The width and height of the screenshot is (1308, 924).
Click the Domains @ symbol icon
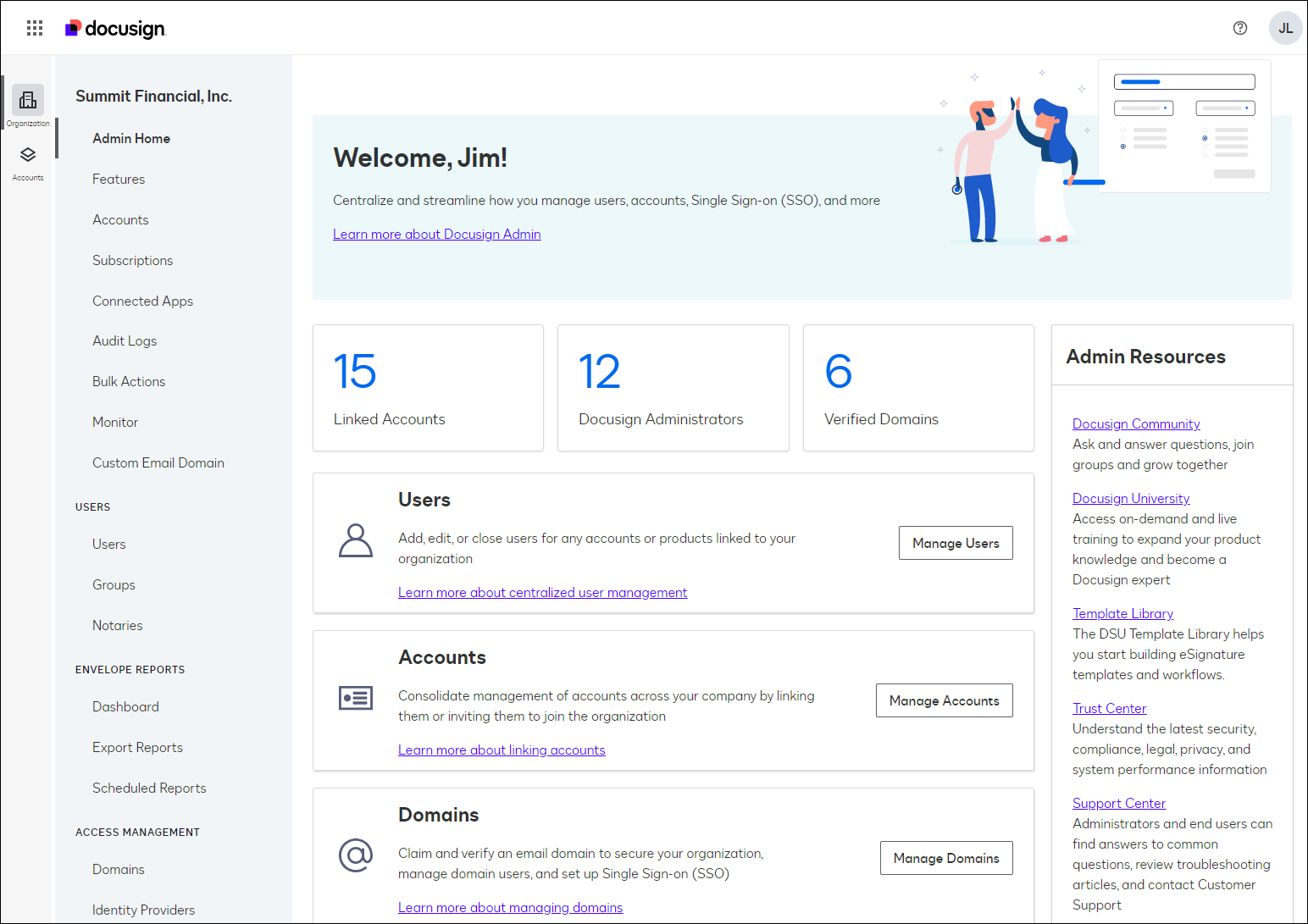(x=356, y=856)
